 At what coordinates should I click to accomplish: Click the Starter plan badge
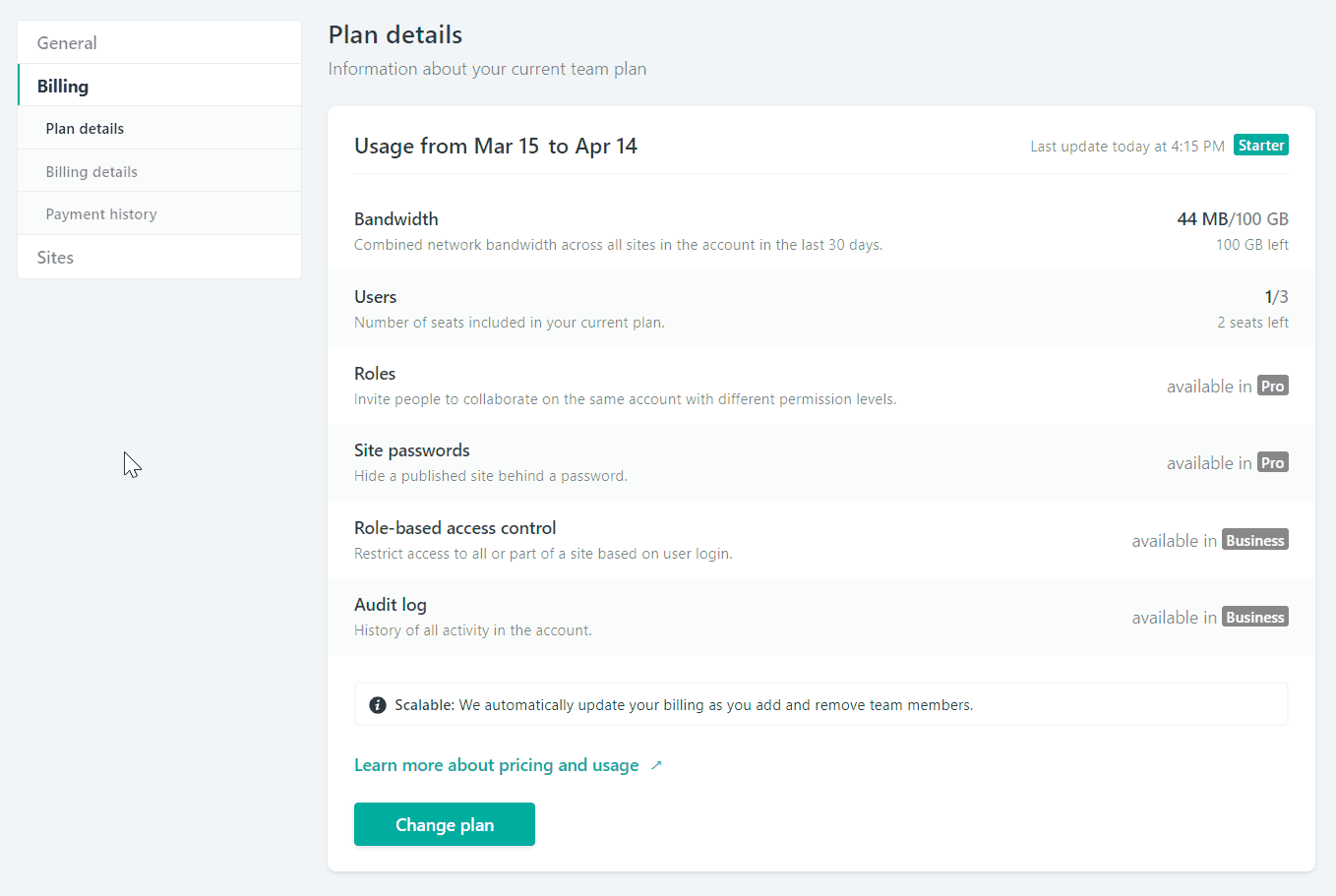pos(1260,146)
